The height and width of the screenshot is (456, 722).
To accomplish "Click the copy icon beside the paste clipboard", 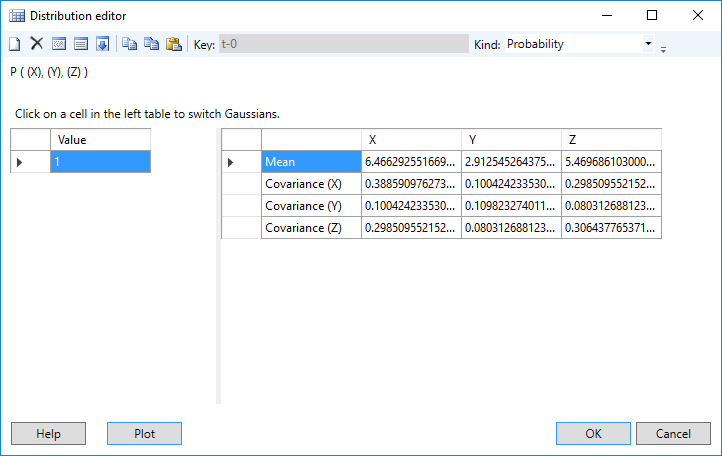I will tap(151, 44).
